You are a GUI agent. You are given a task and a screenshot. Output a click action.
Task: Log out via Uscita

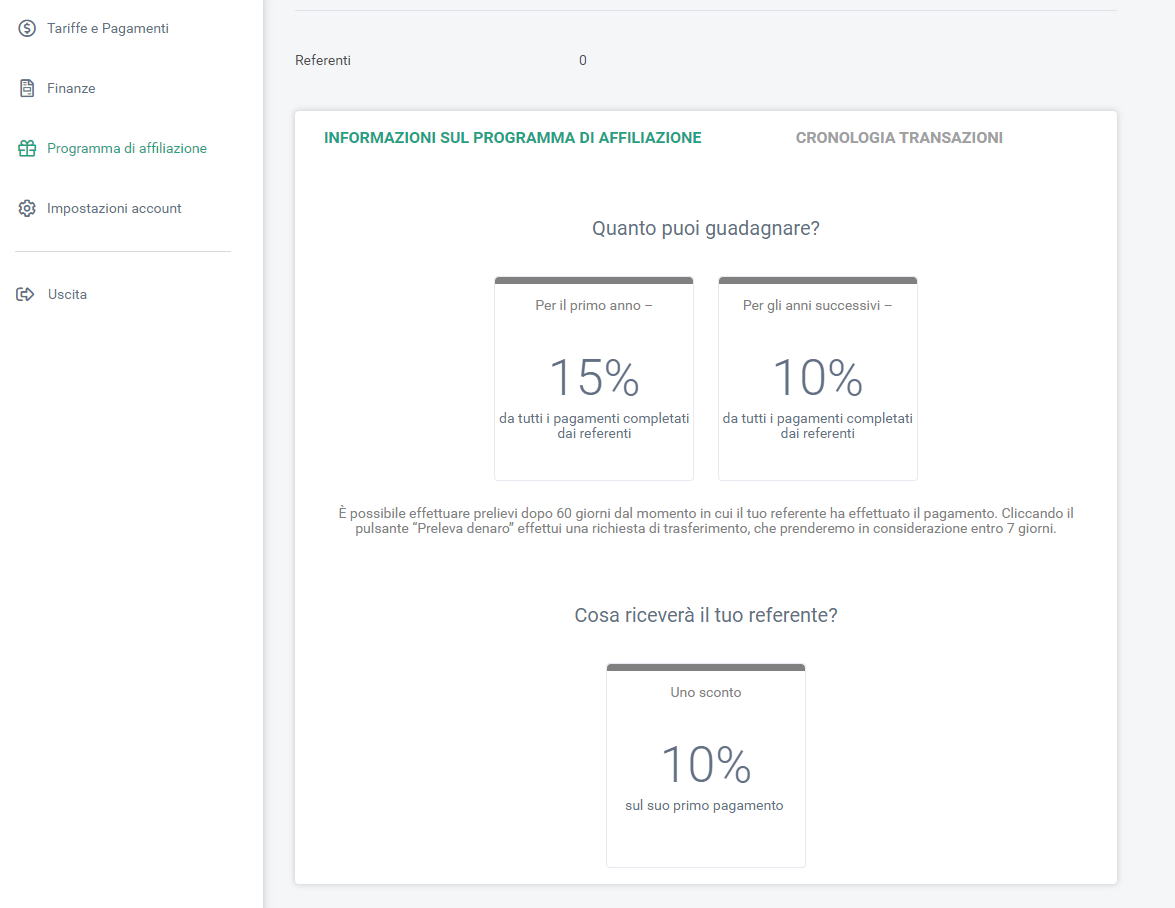pyautogui.click(x=67, y=294)
